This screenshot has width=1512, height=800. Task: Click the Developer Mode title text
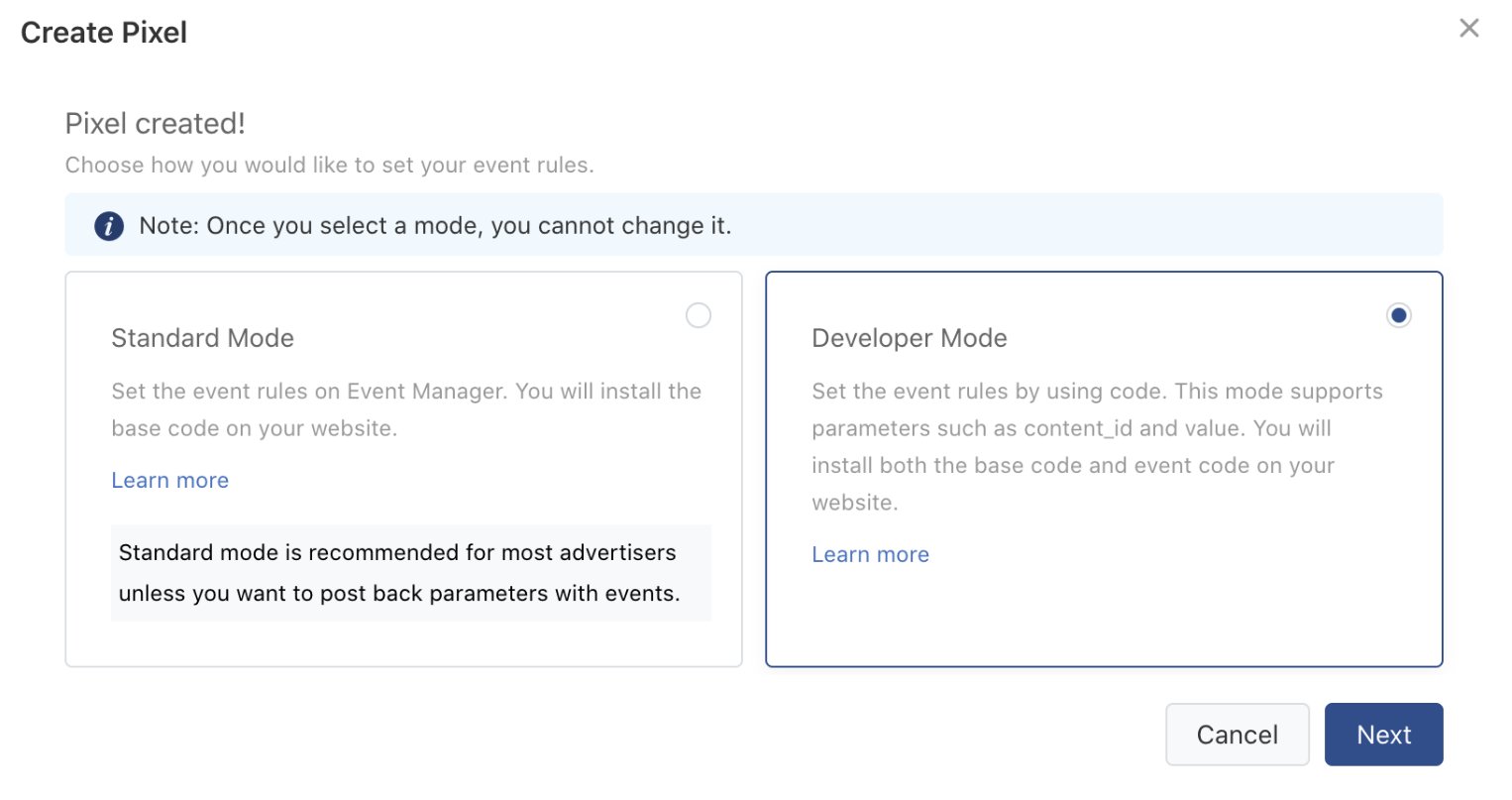tap(909, 338)
